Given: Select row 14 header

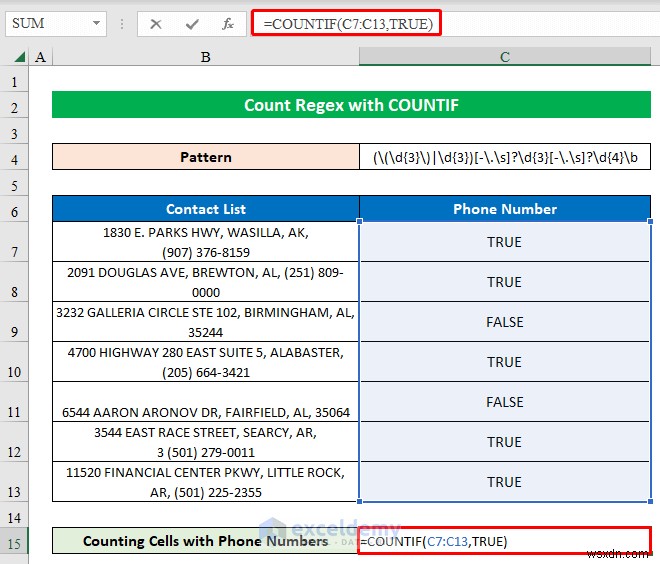Looking at the screenshot, I should click(x=14, y=514).
